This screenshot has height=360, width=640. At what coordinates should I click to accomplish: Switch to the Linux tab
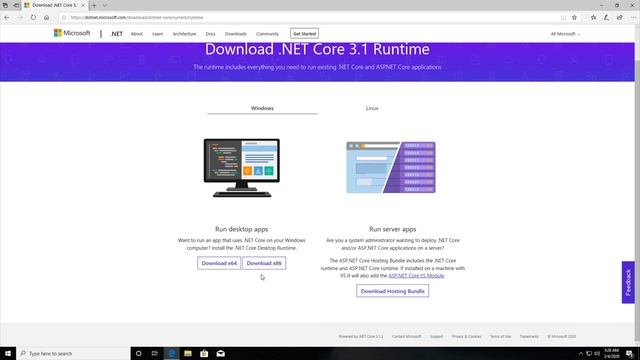coord(372,108)
